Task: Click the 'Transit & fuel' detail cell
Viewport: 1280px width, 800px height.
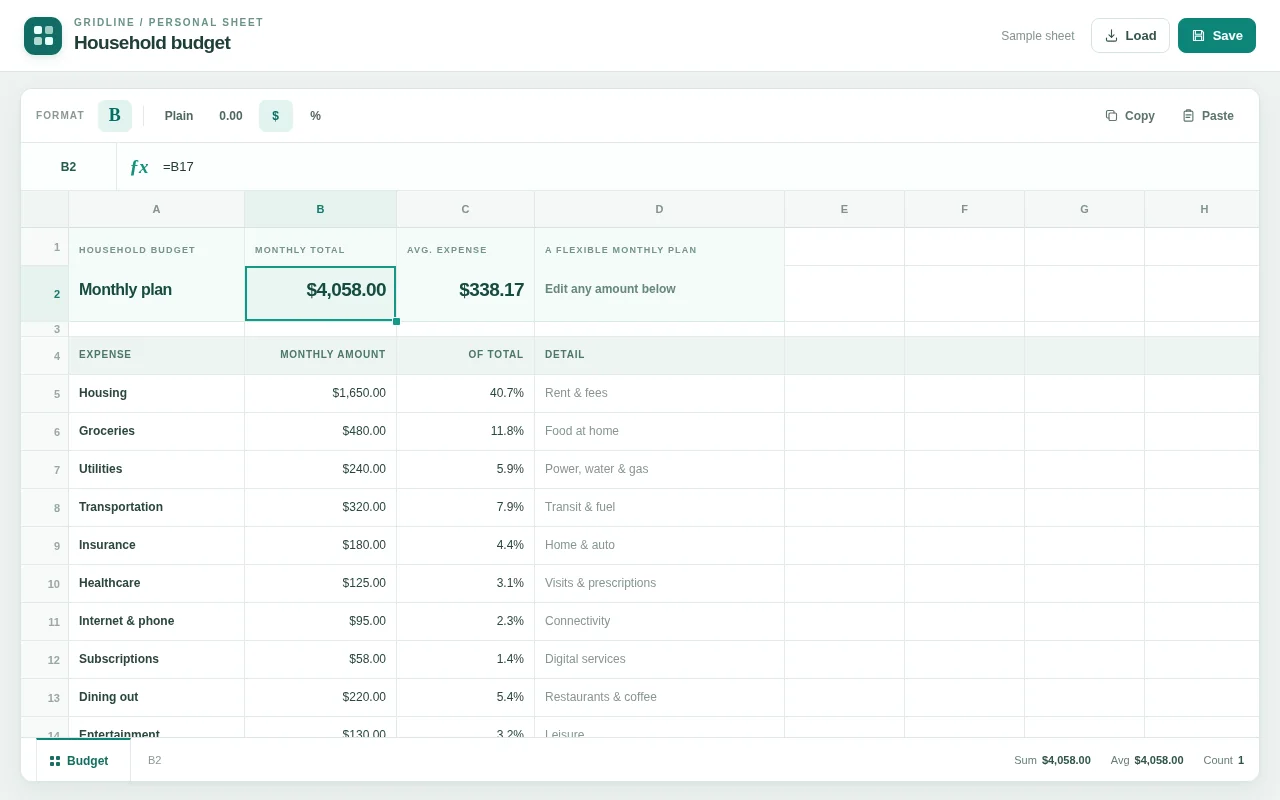Action: pyautogui.click(x=660, y=507)
